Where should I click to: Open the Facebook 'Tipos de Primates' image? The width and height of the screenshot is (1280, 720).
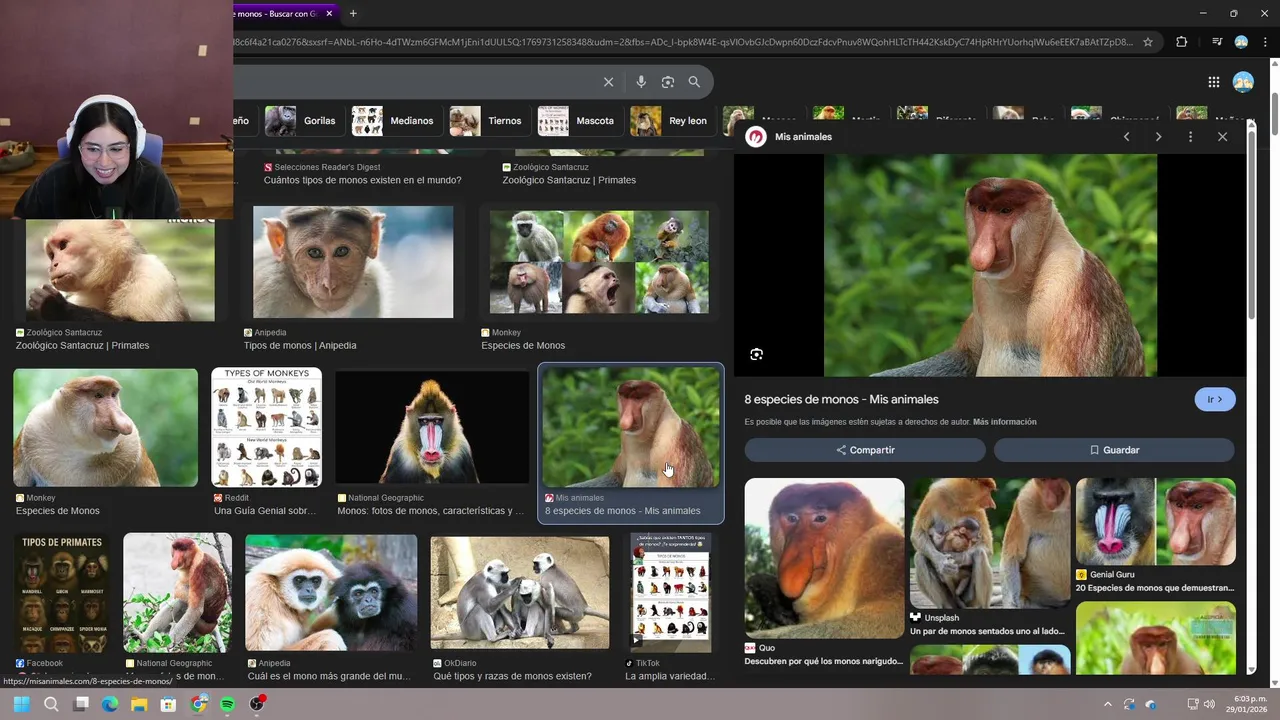[x=62, y=593]
